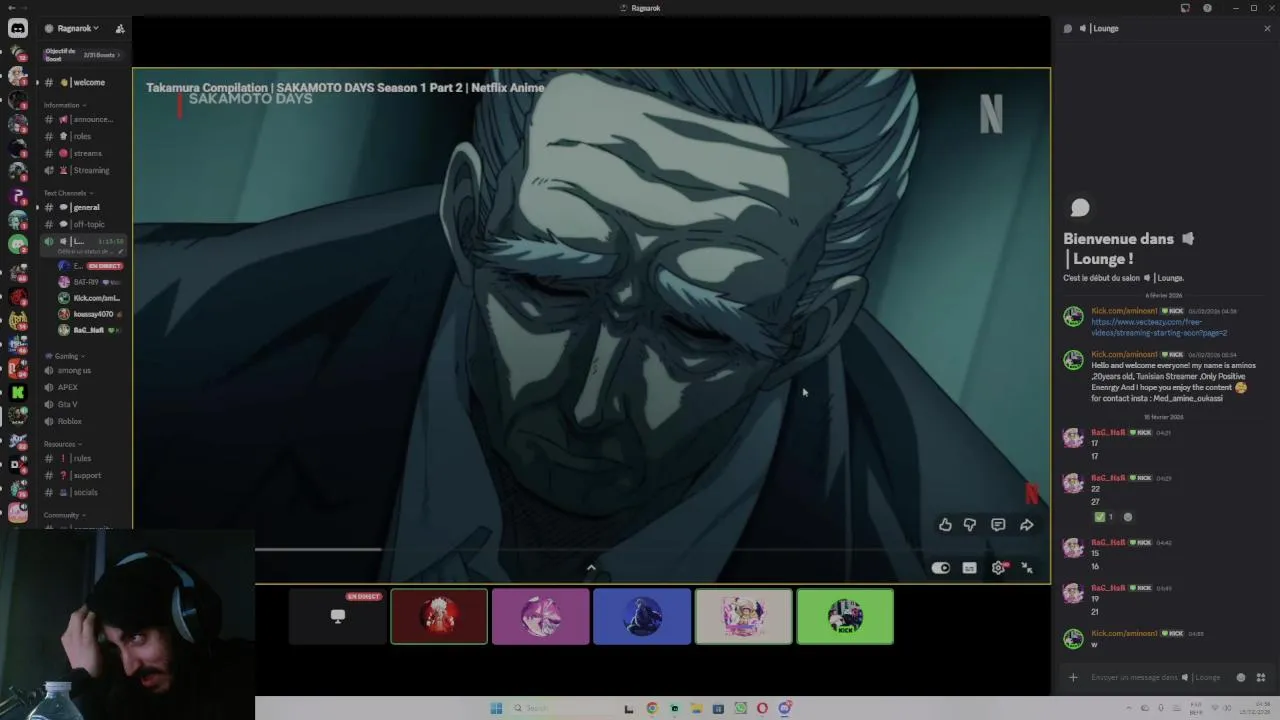Expand the chevron-up arrow under the video

click(591, 568)
